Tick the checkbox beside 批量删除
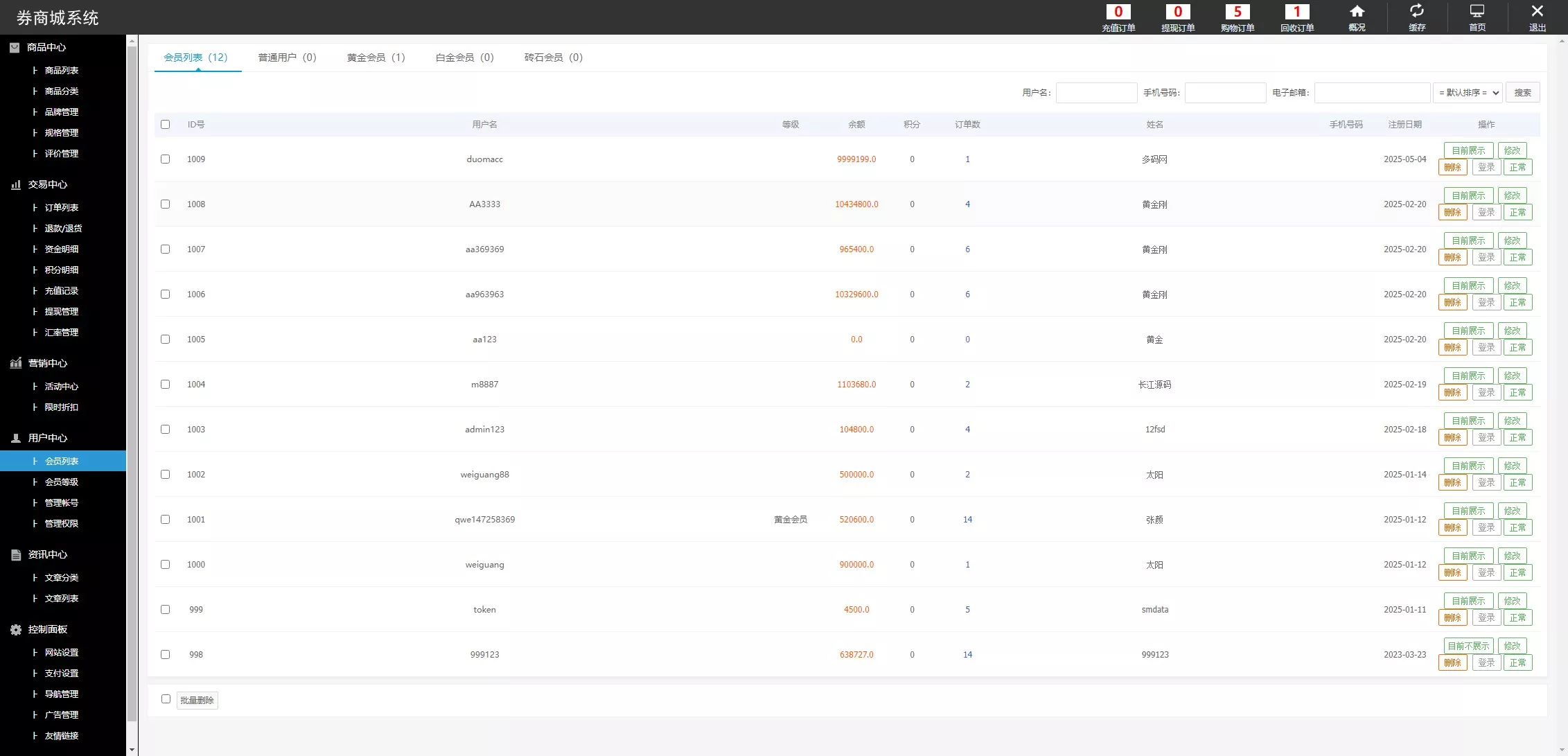1568x756 pixels. (x=166, y=699)
